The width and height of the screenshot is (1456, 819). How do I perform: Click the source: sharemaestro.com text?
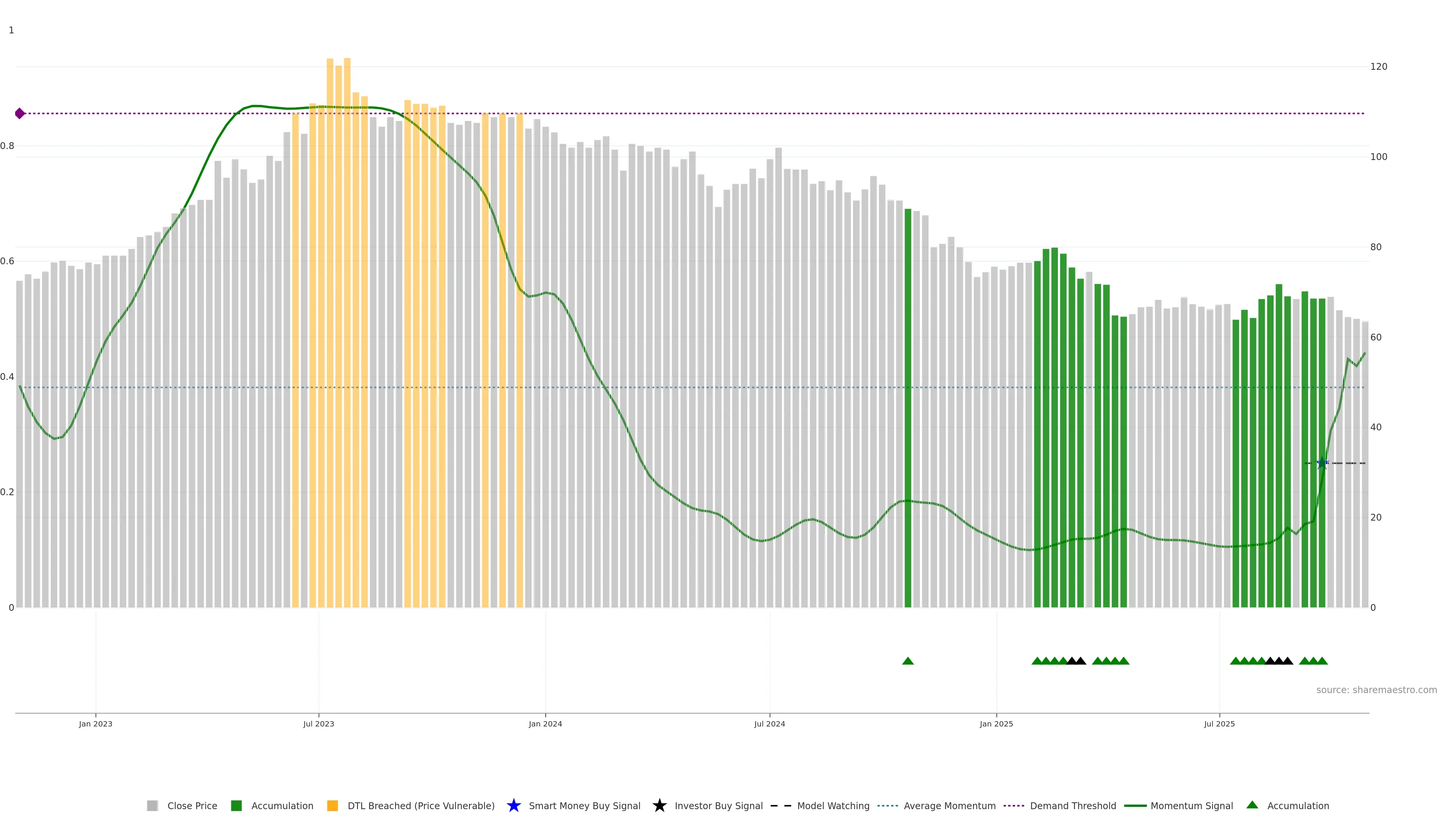[x=1376, y=690]
